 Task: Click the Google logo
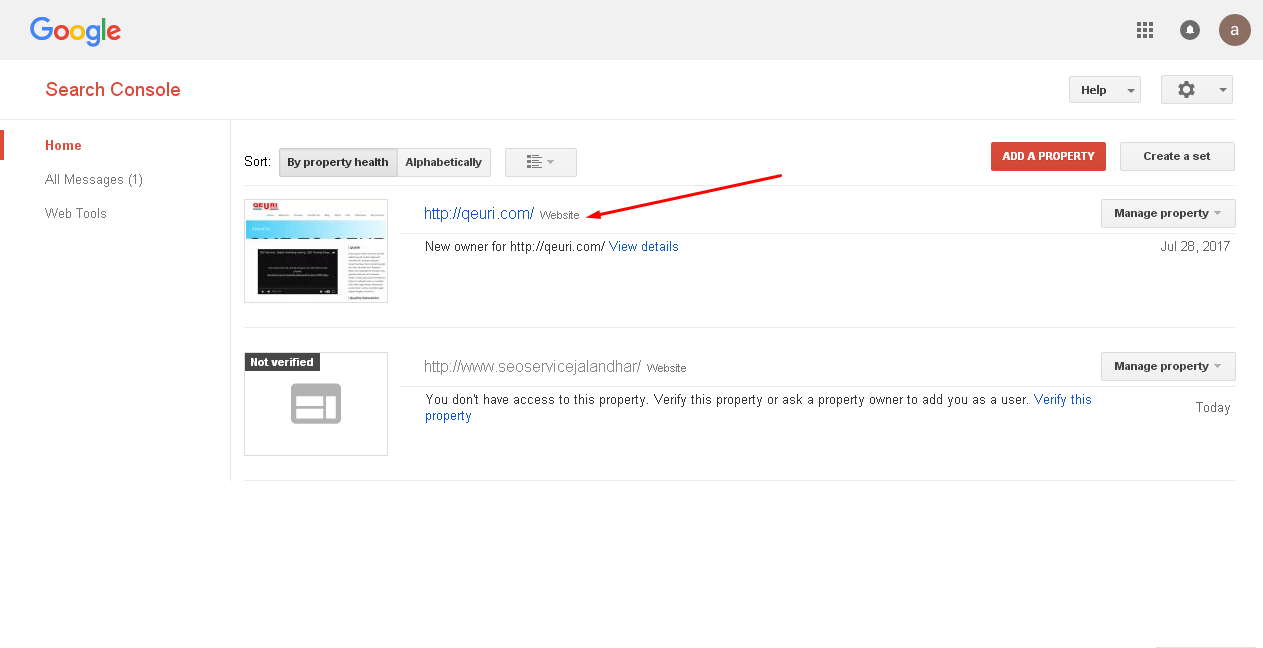coord(75,32)
